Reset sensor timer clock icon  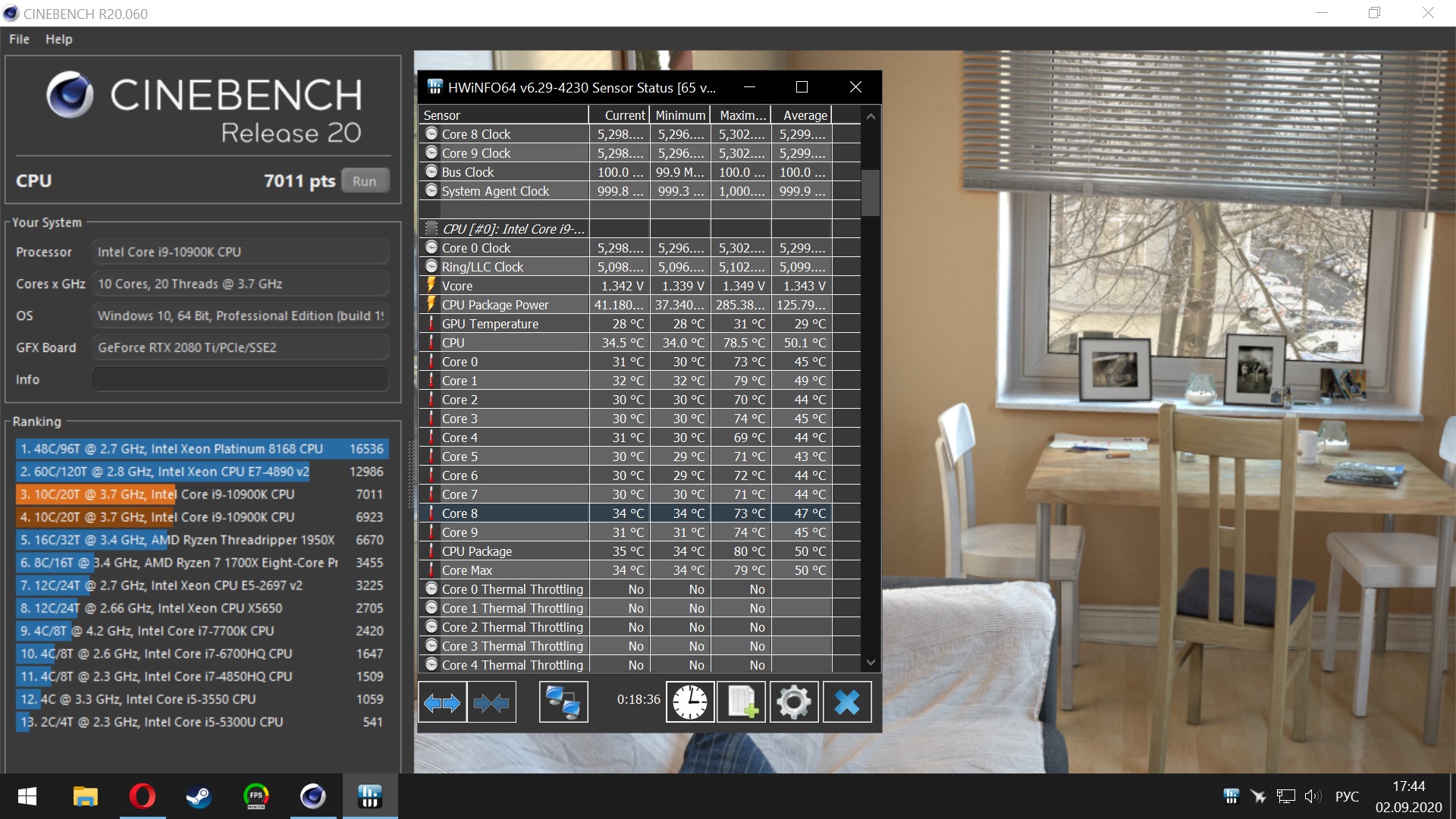pyautogui.click(x=689, y=702)
